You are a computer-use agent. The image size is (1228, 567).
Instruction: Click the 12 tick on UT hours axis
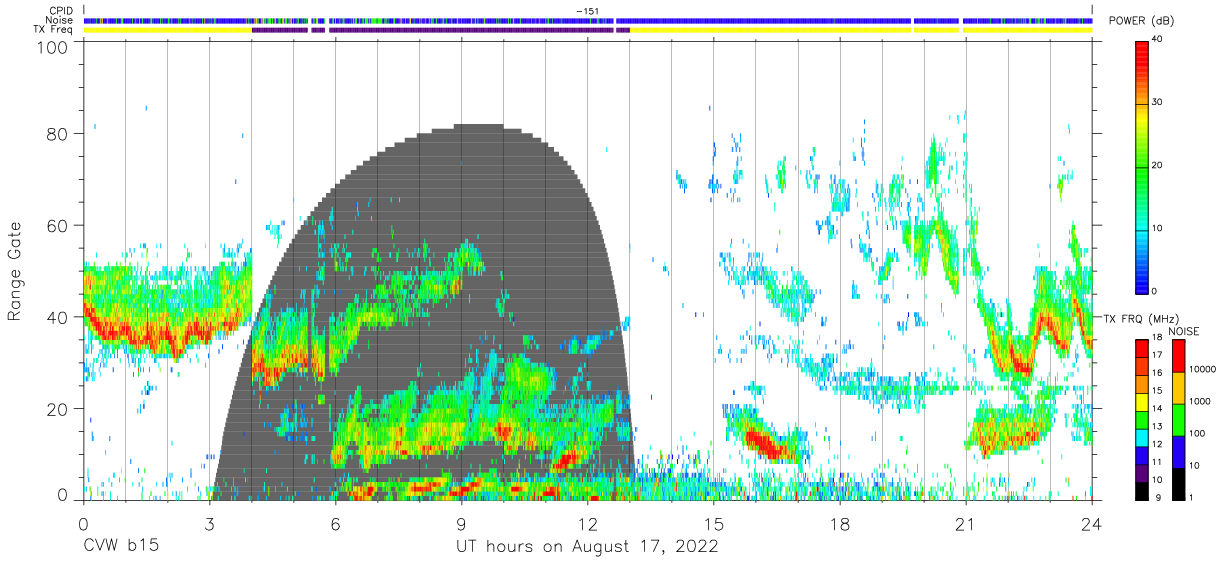coord(588,523)
